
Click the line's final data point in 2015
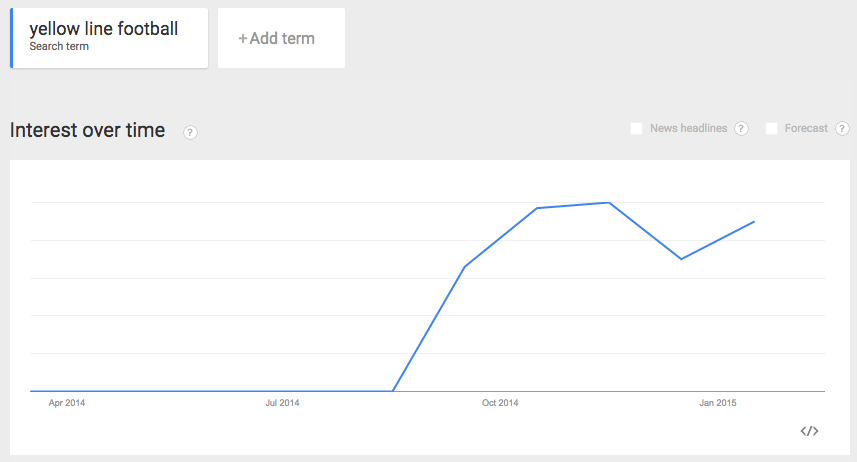coord(754,221)
